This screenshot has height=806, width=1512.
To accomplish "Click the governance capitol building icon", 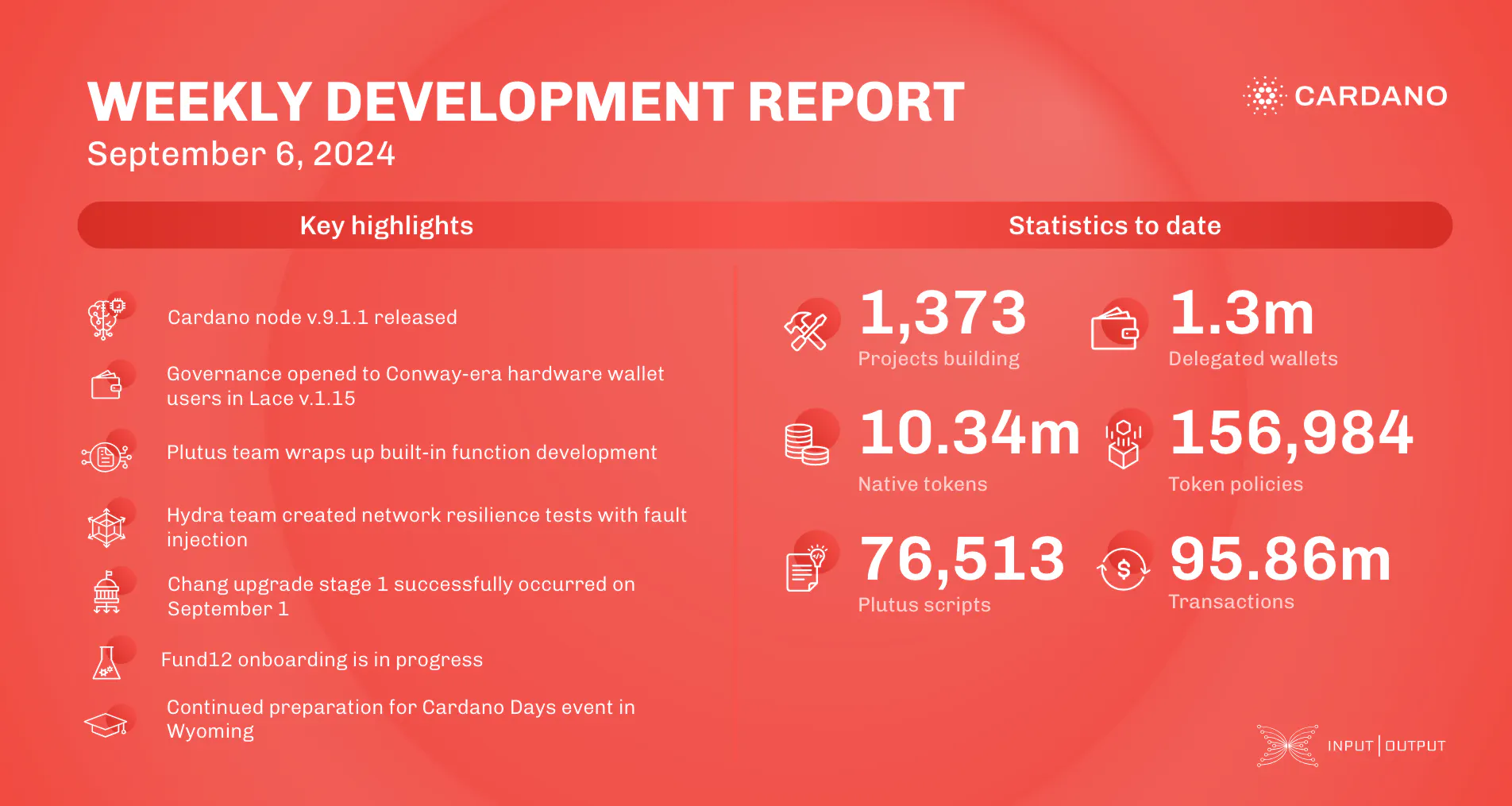I will point(107,593).
